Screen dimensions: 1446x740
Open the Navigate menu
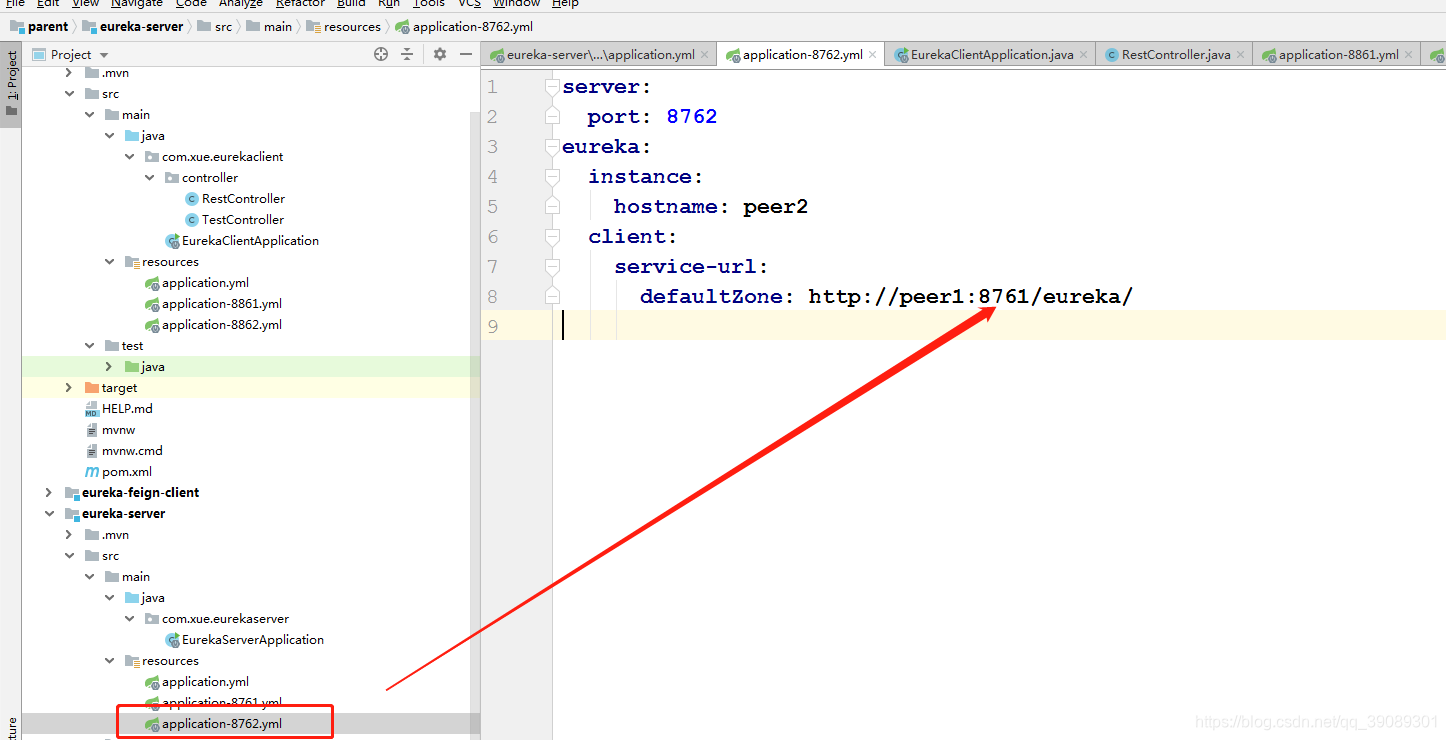pyautogui.click(x=136, y=4)
